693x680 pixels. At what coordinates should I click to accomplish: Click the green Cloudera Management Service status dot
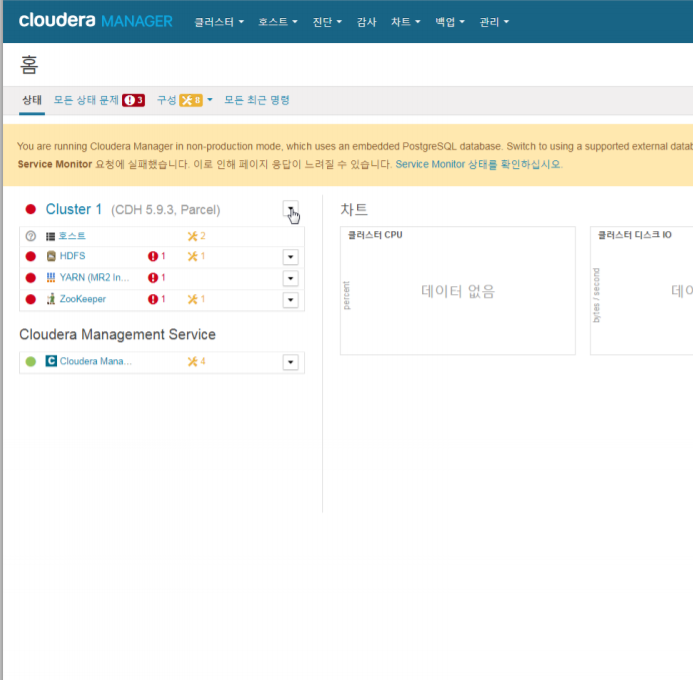point(30,361)
